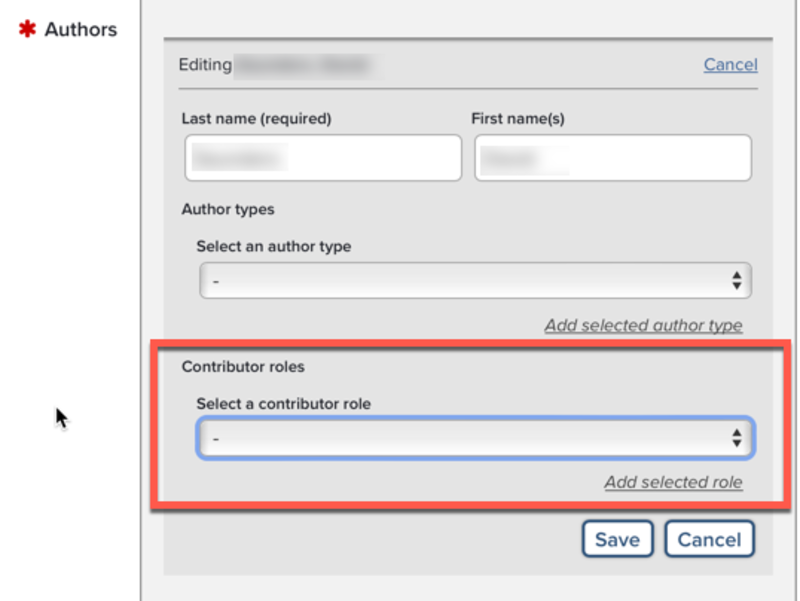Click the up-down arrows on contributor role selector
800x601 pixels.
click(x=736, y=438)
